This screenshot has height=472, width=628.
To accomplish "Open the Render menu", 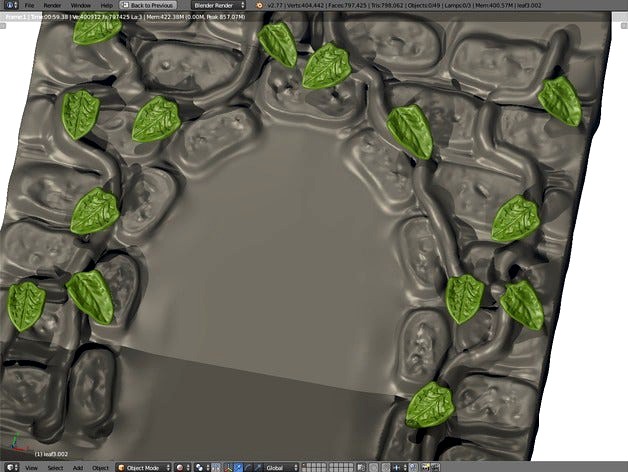I will [53, 5].
